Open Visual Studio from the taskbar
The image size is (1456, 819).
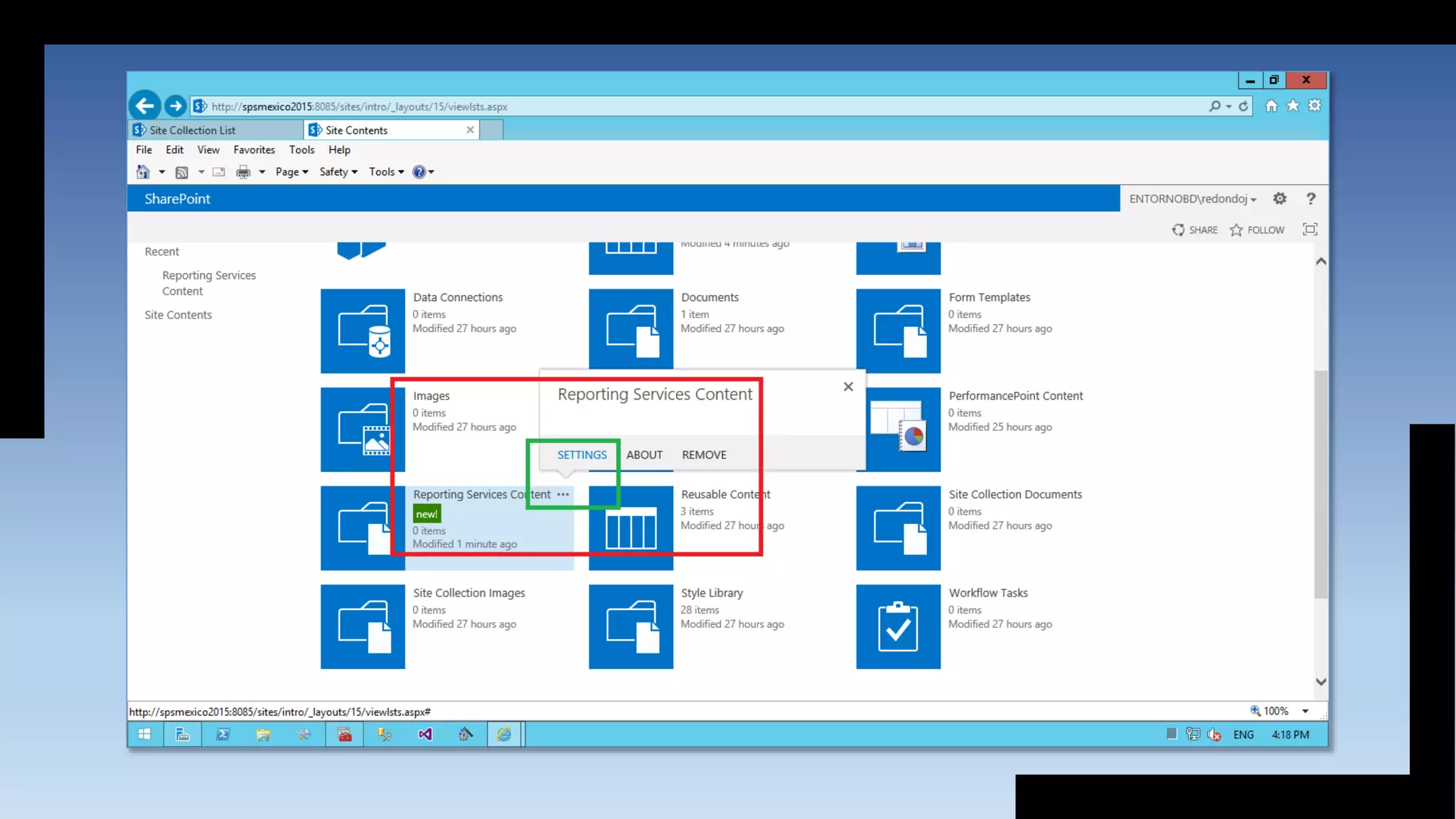425,734
